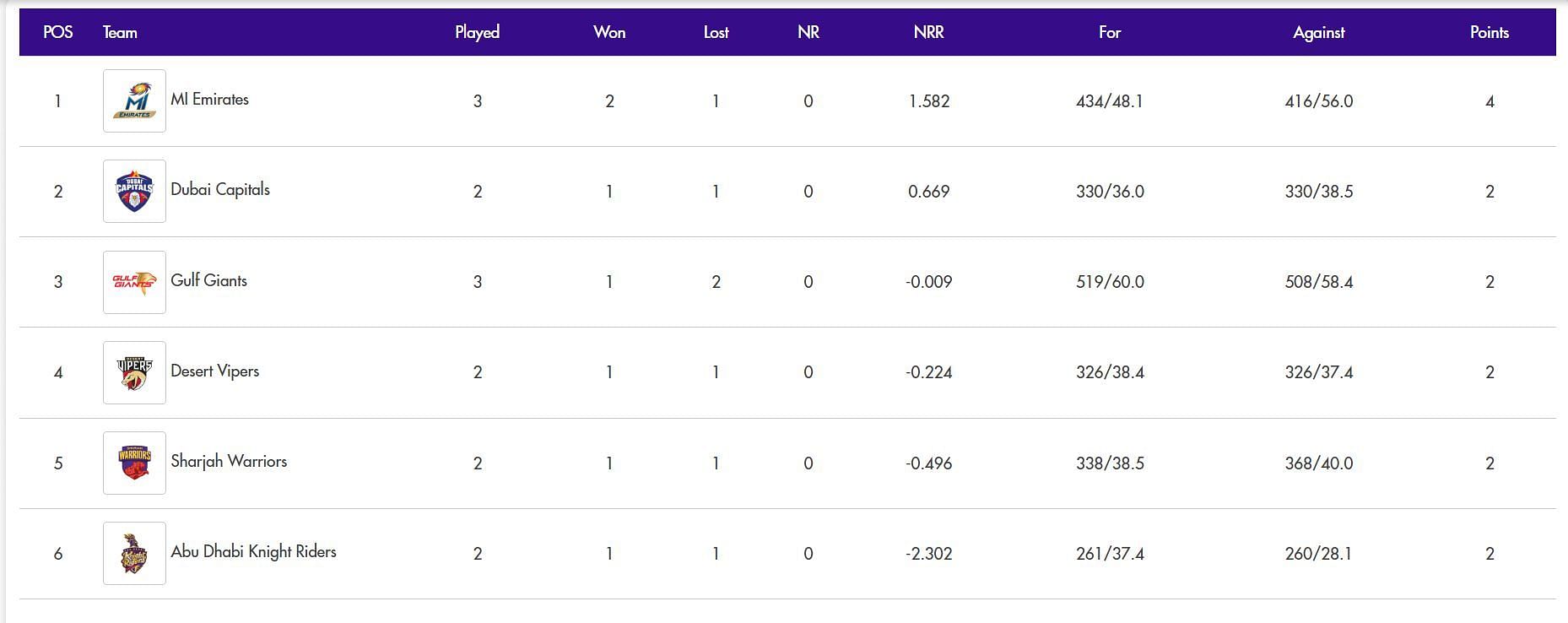Click the POS column header
Viewport: 1568px width, 623px height.
click(x=57, y=32)
